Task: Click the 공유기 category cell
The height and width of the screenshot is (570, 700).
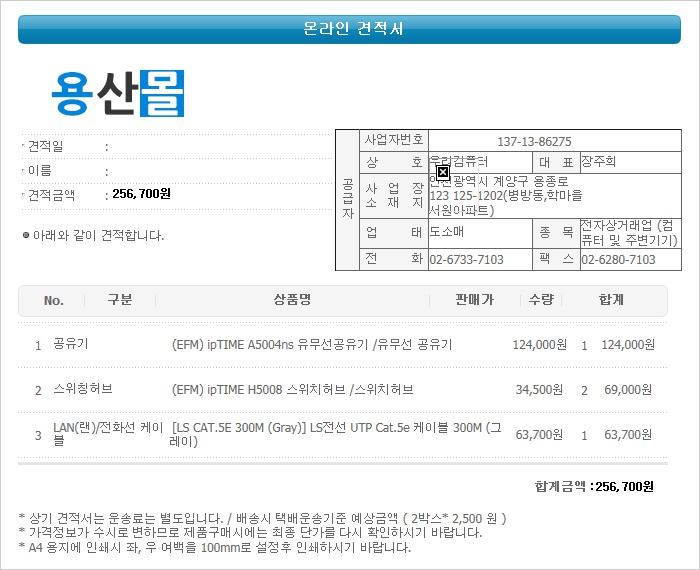Action: tap(71, 344)
